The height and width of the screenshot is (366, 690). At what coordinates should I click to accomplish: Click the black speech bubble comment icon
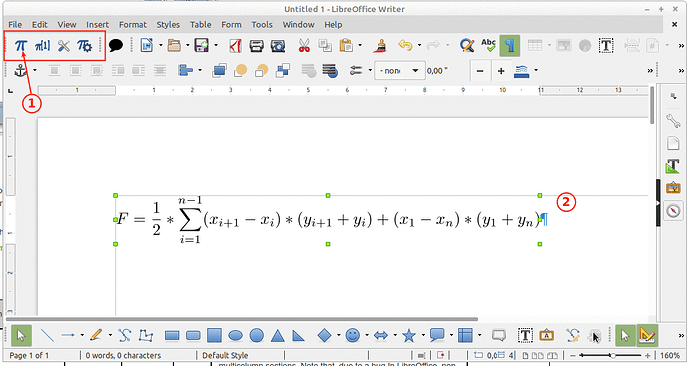(116, 45)
